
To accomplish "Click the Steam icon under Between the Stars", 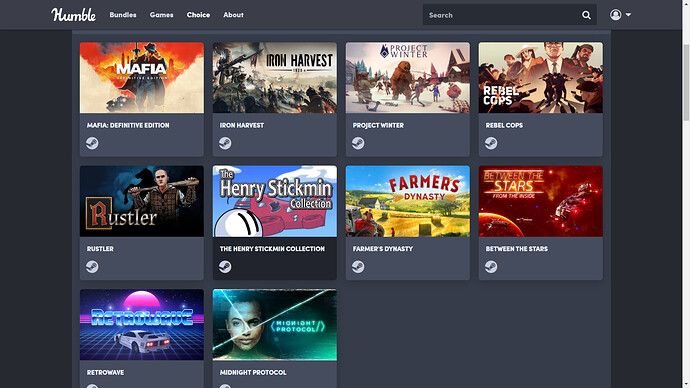I will [491, 267].
